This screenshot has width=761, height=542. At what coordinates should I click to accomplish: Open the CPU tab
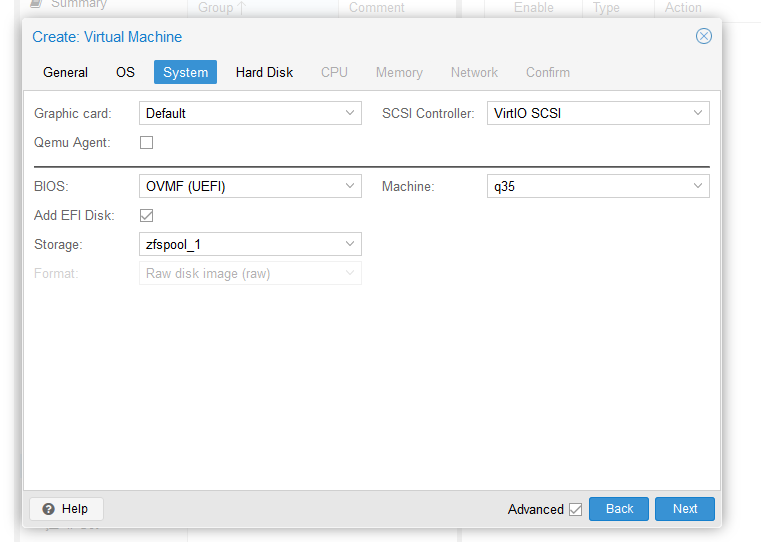point(334,72)
